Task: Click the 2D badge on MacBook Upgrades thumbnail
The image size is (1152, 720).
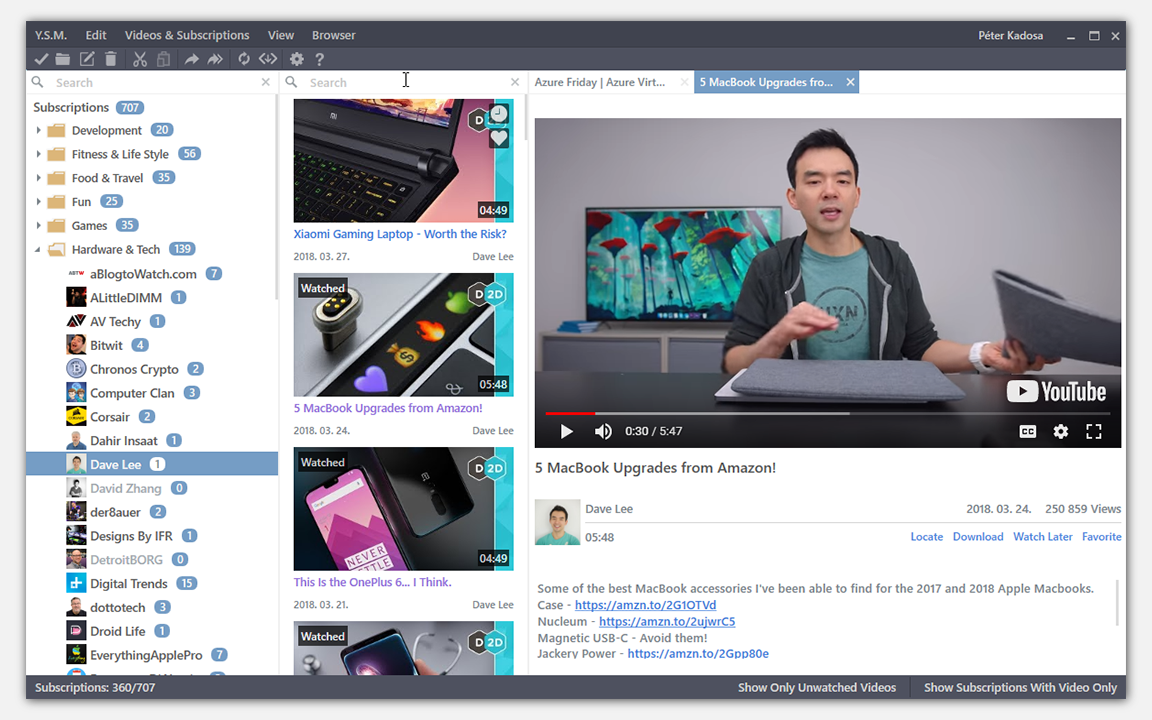Action: [496, 295]
